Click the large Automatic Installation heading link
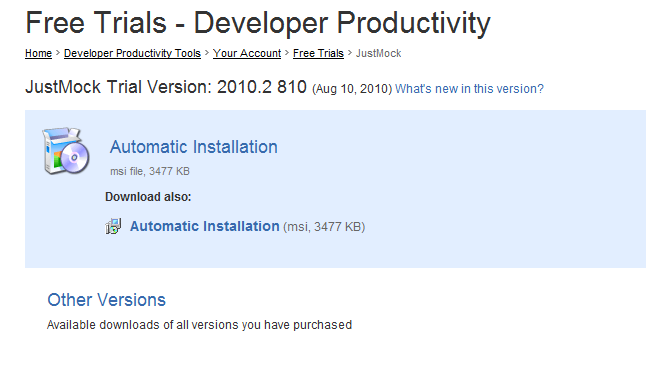This screenshot has width=646, height=376. 194,147
